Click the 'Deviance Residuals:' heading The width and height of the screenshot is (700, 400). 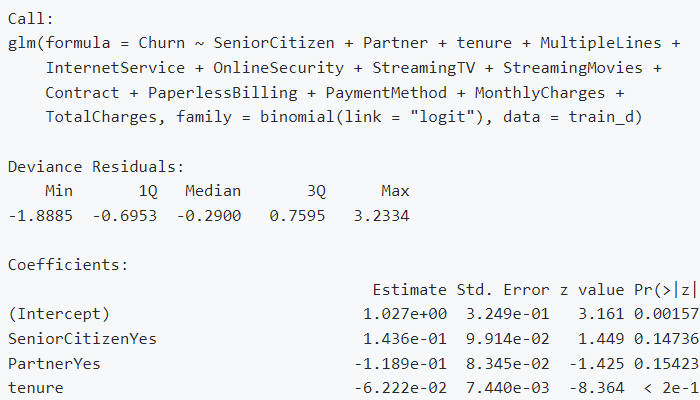coord(96,167)
